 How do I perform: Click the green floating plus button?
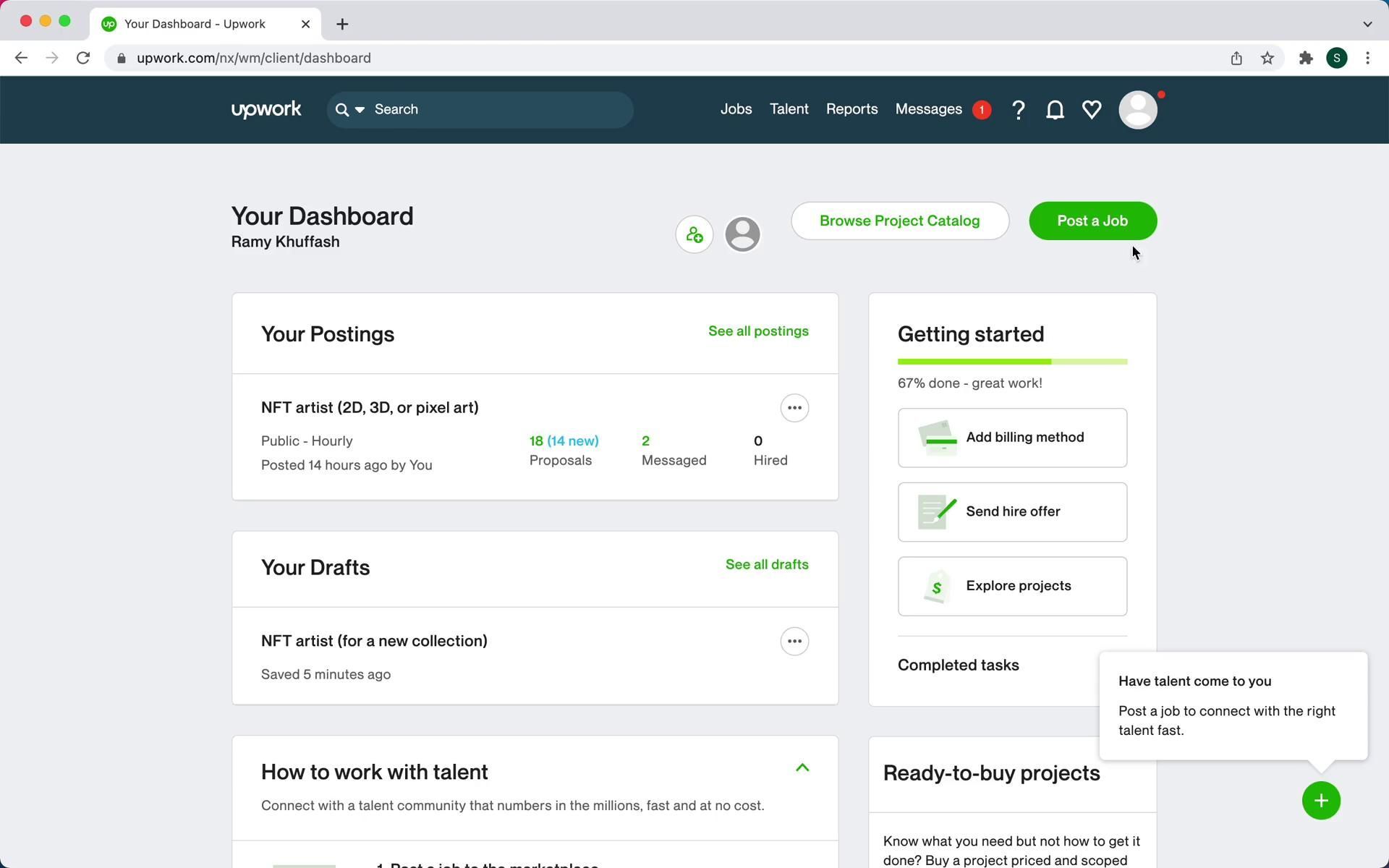[1320, 801]
